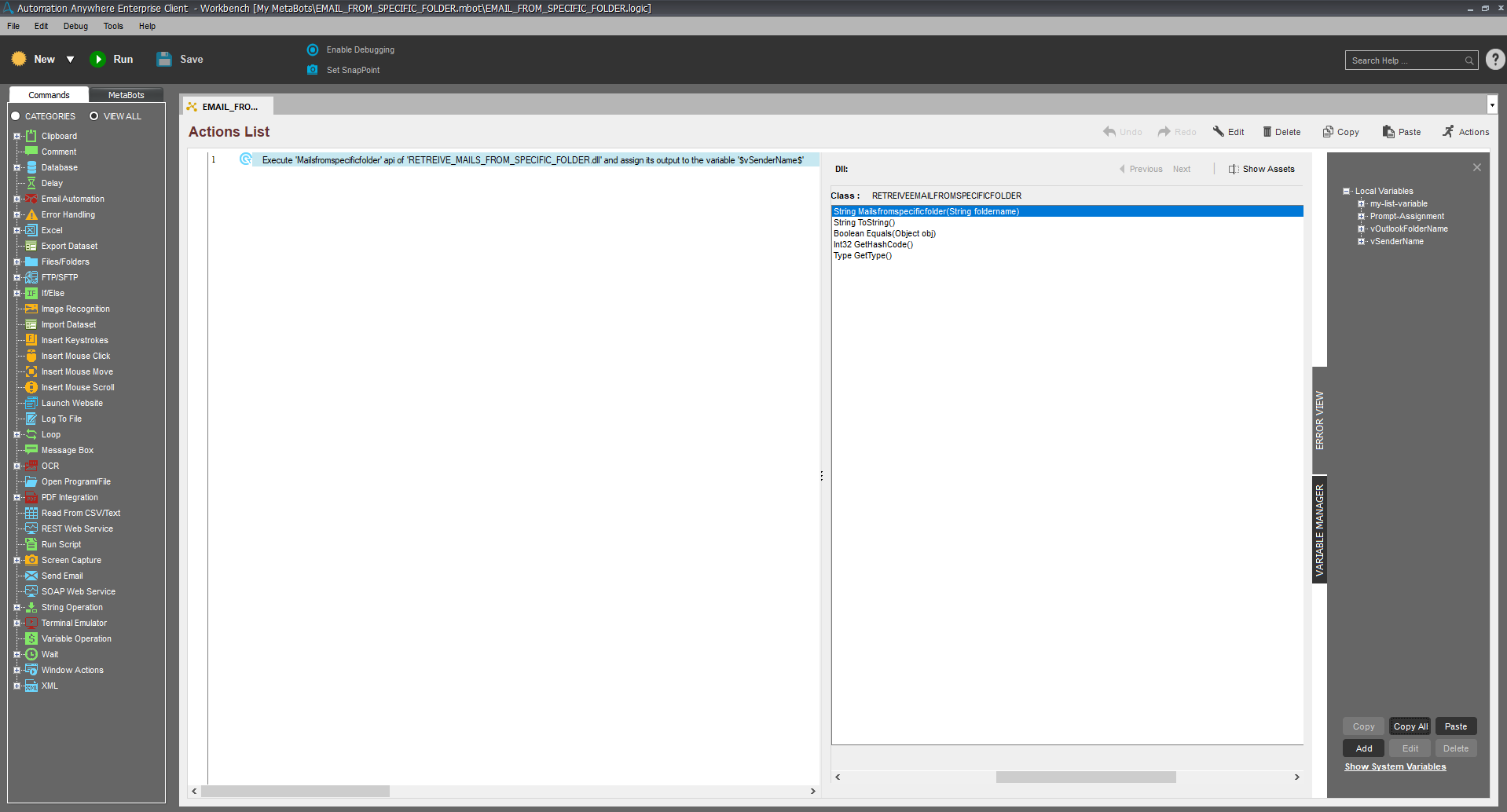Click the DLL panel scroll right arrow
This screenshot has width=1507, height=812.
click(x=1296, y=777)
